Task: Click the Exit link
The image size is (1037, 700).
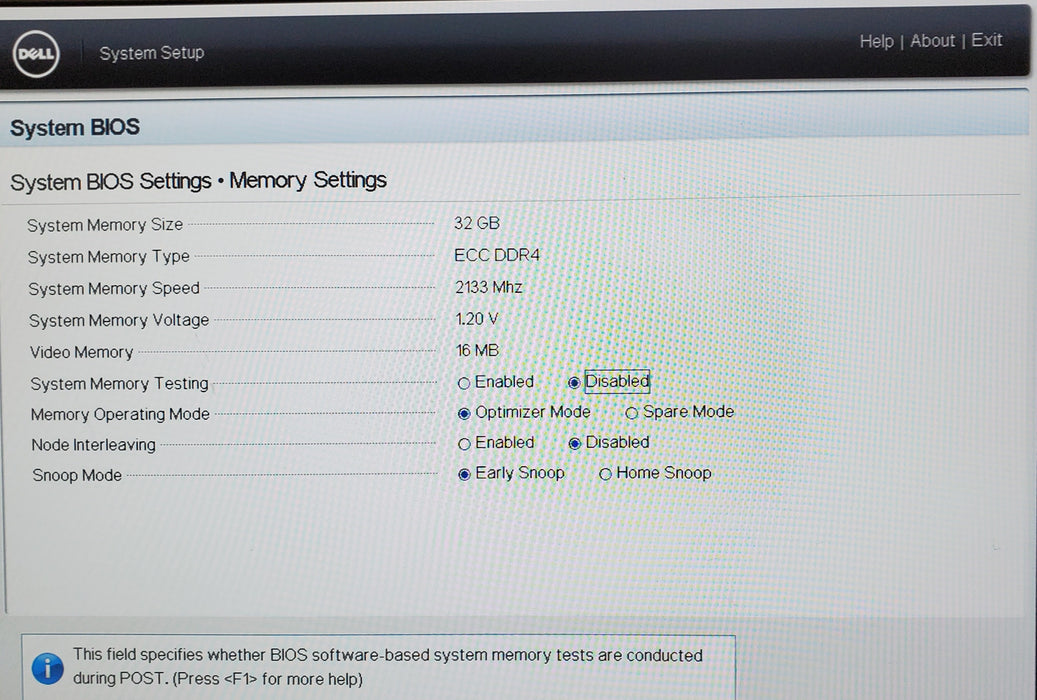Action: [987, 40]
